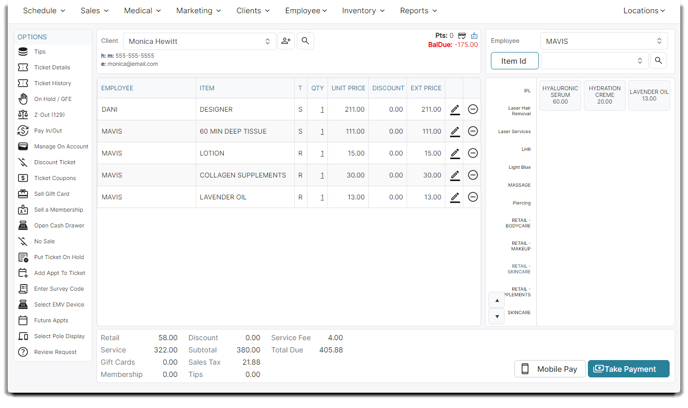
Task: Click client search magnifier icon
Action: click(305, 41)
